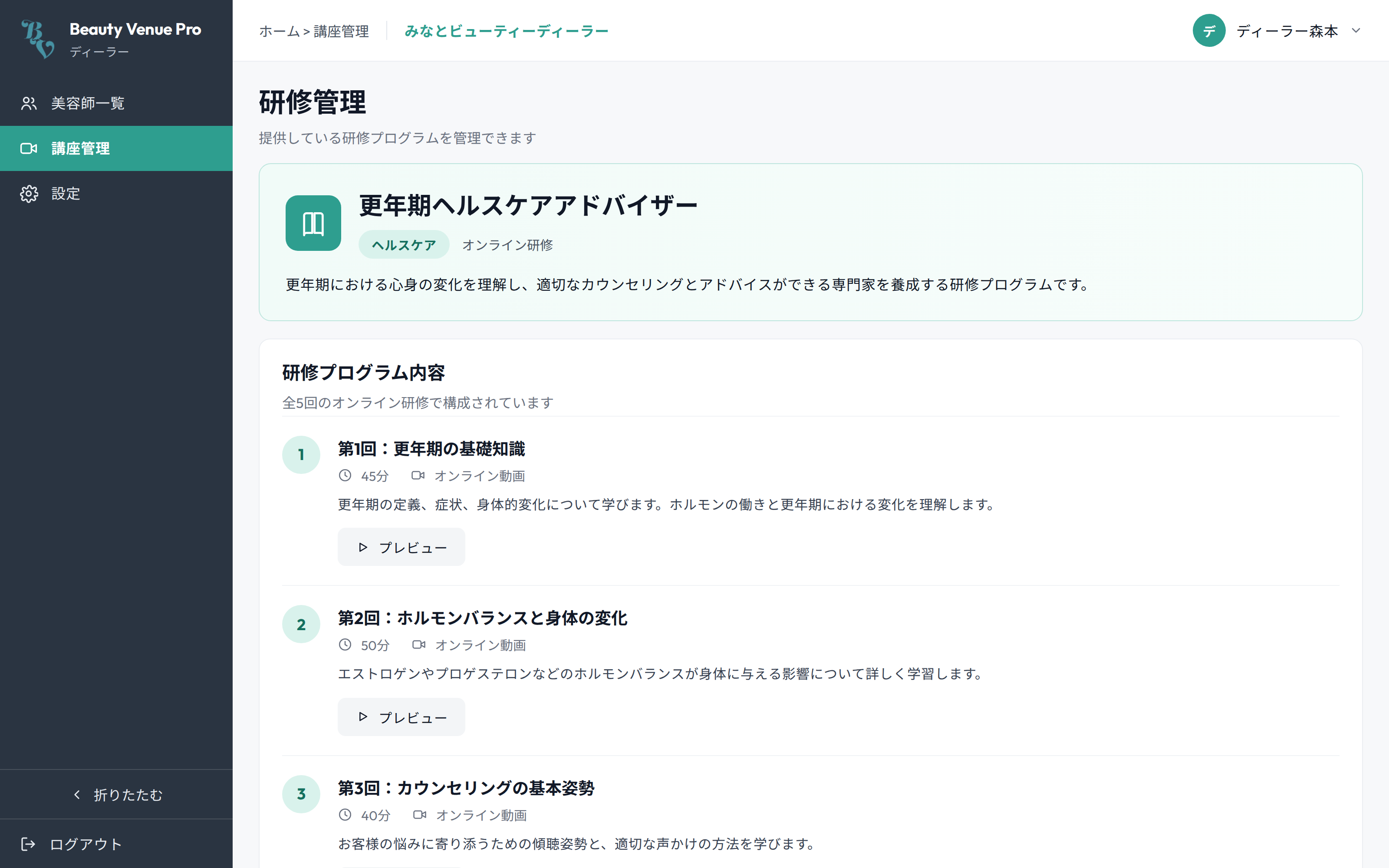
Task: Open 第2回：ホルモンバランスと身体の変化 title
Action: click(x=482, y=618)
